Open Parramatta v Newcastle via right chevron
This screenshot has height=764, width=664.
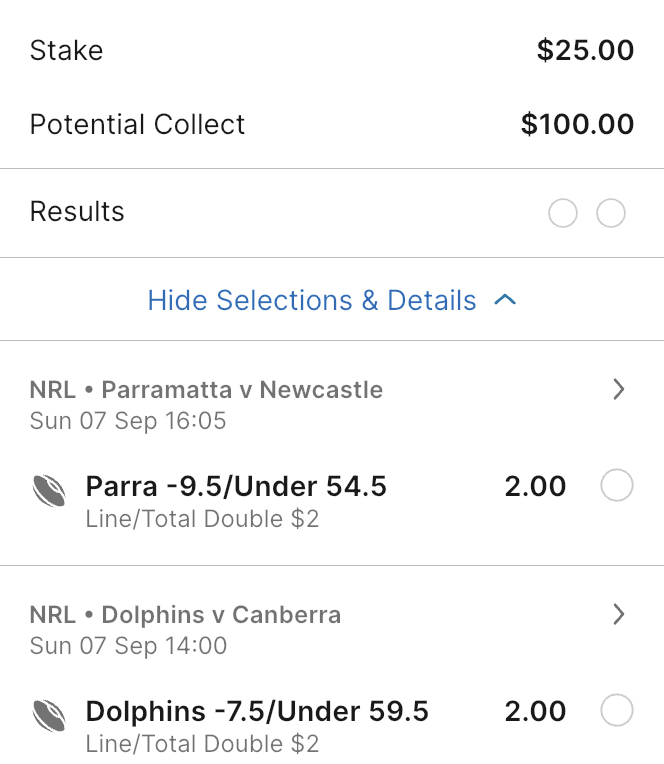[x=618, y=390]
